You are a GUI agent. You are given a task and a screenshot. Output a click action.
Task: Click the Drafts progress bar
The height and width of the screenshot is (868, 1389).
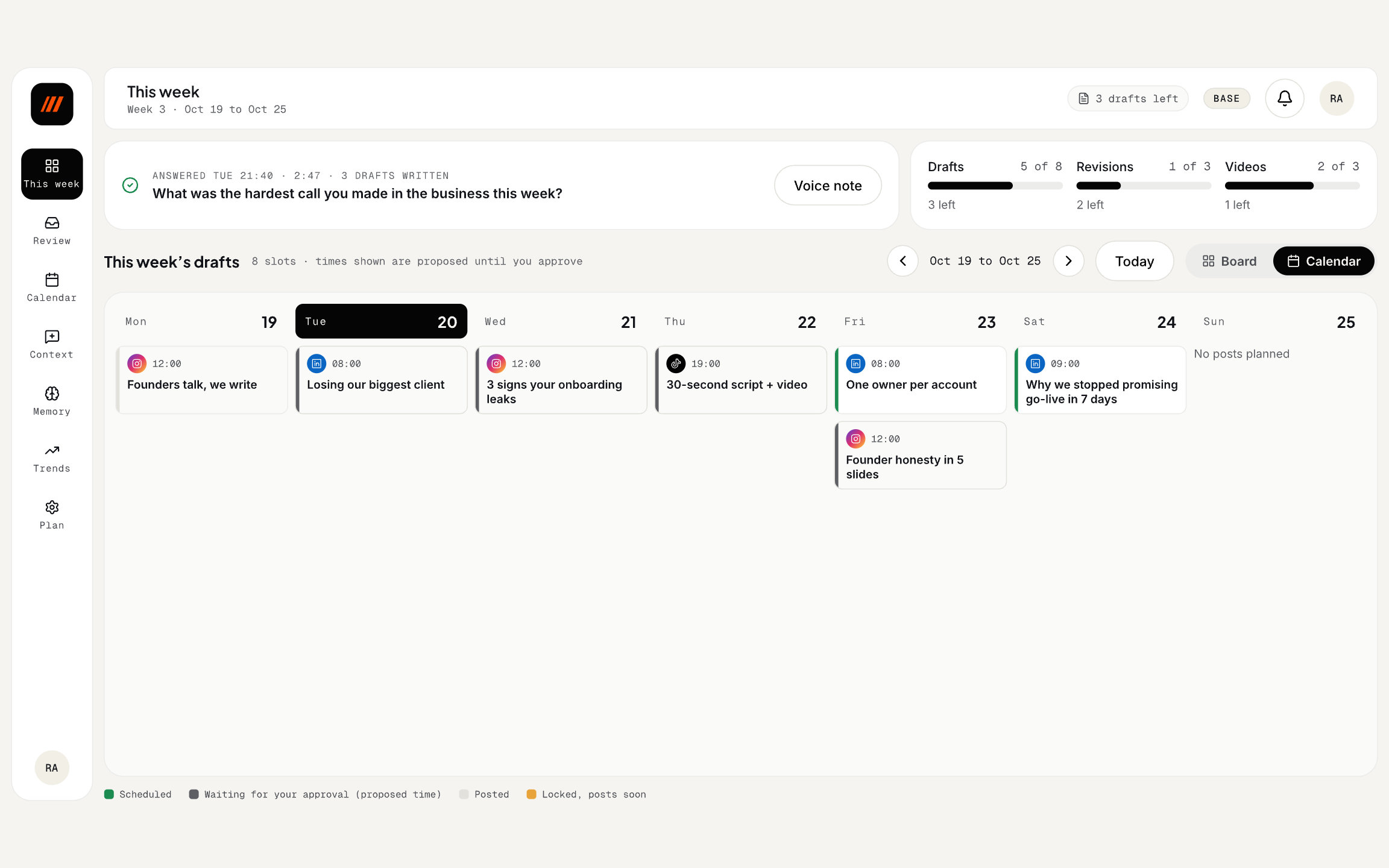[995, 186]
